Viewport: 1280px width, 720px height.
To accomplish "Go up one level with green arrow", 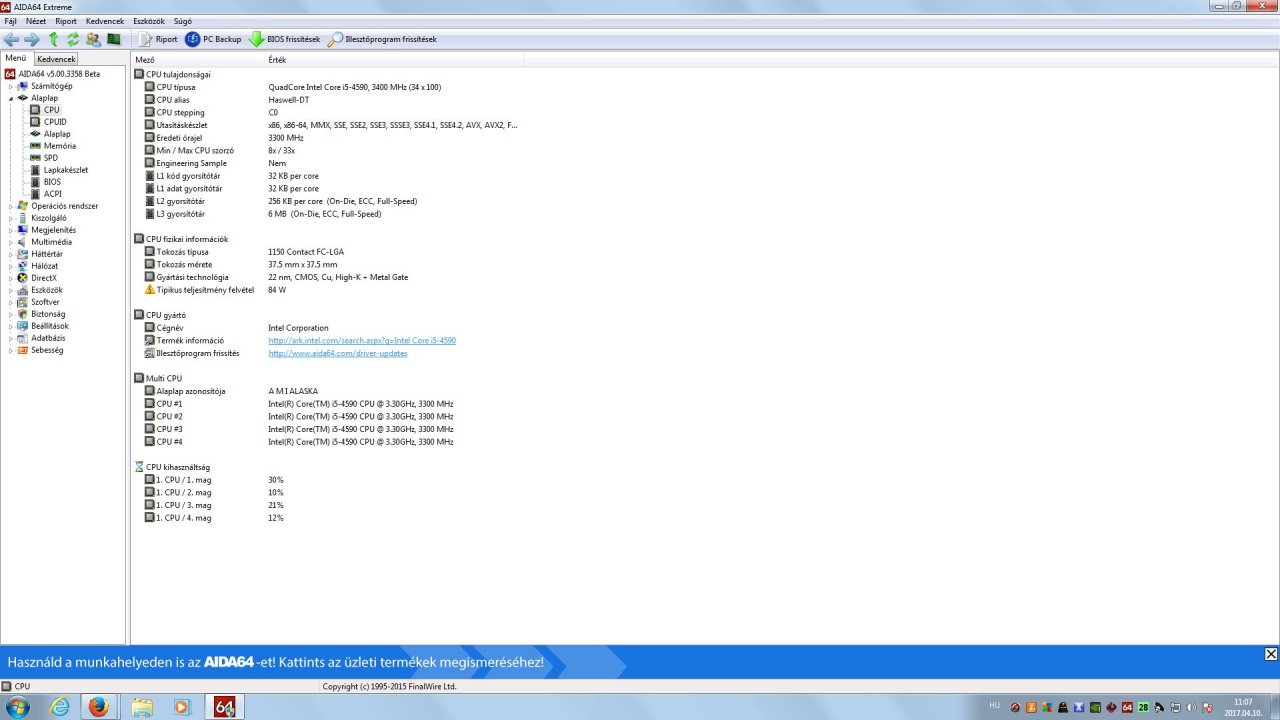I will point(53,39).
